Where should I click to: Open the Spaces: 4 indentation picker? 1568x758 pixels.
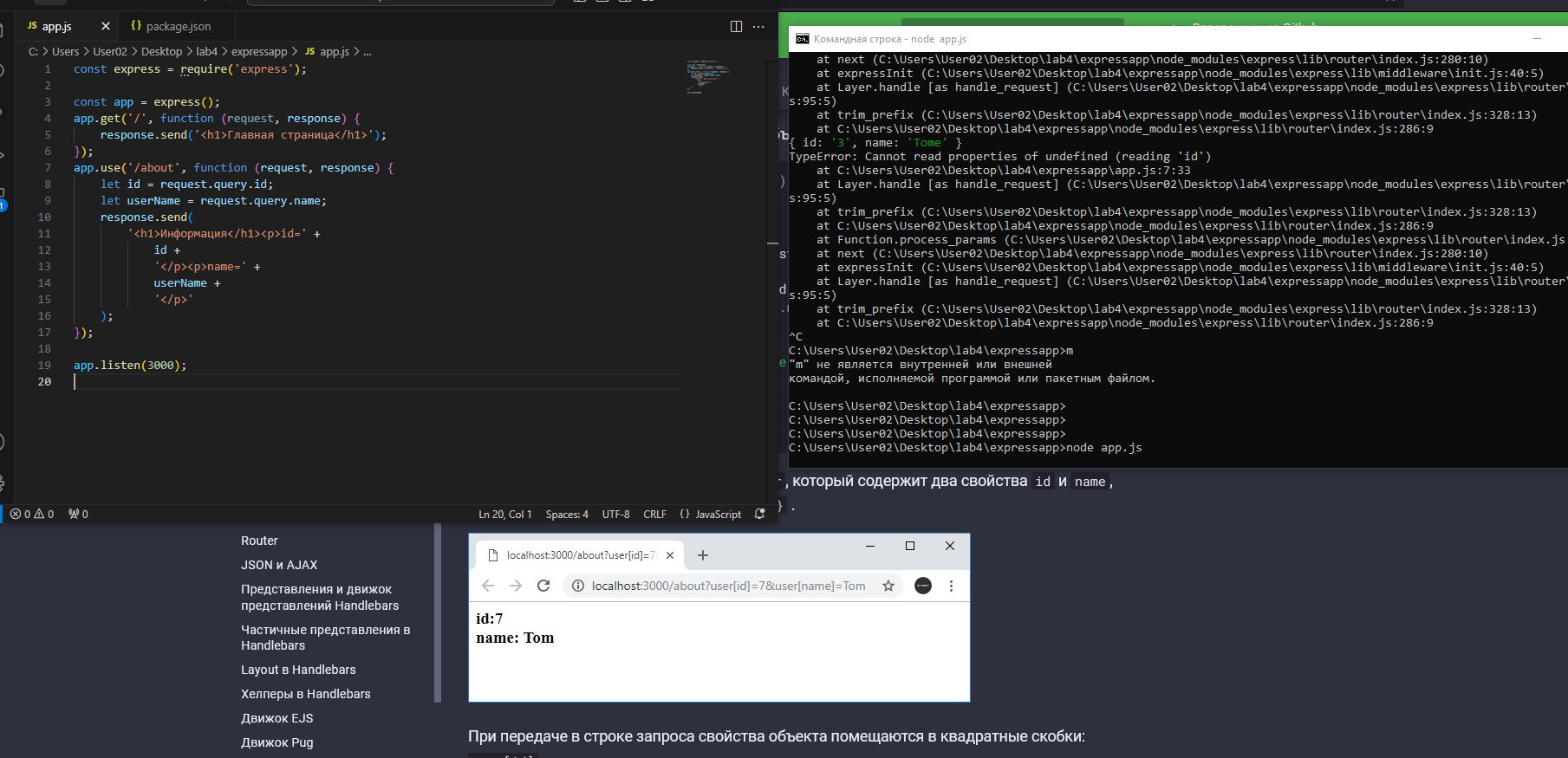pyautogui.click(x=567, y=514)
